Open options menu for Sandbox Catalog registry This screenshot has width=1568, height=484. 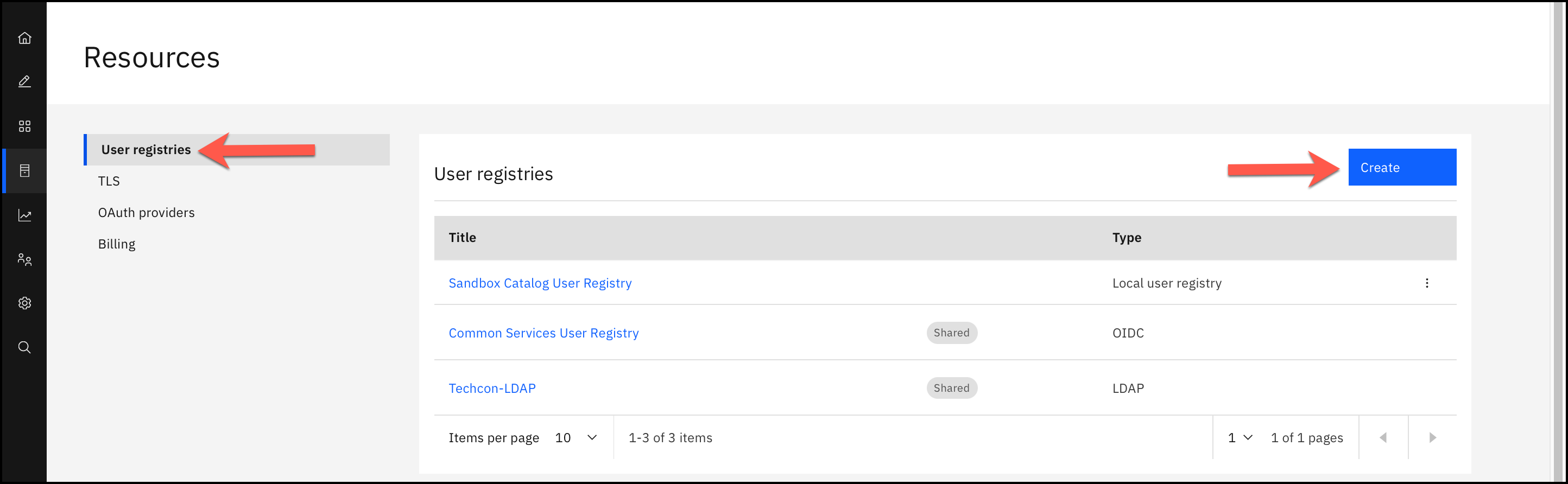(x=1426, y=283)
